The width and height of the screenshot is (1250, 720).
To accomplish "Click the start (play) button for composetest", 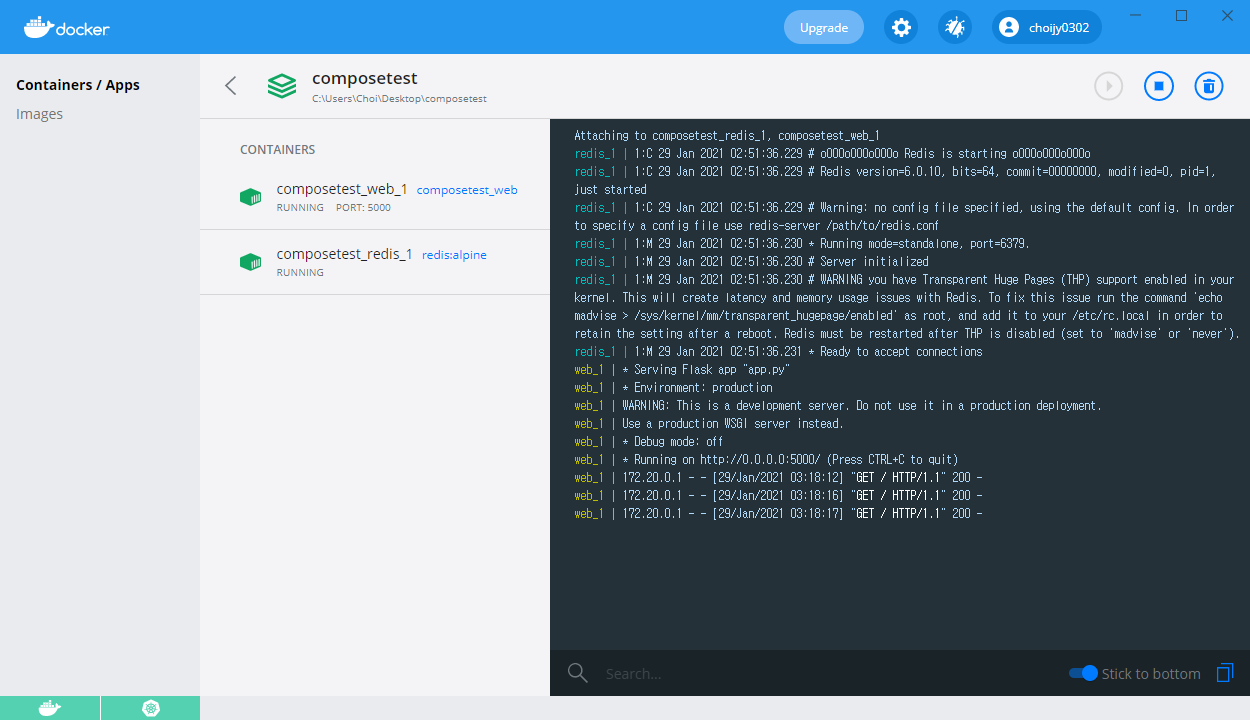I will tap(1108, 86).
